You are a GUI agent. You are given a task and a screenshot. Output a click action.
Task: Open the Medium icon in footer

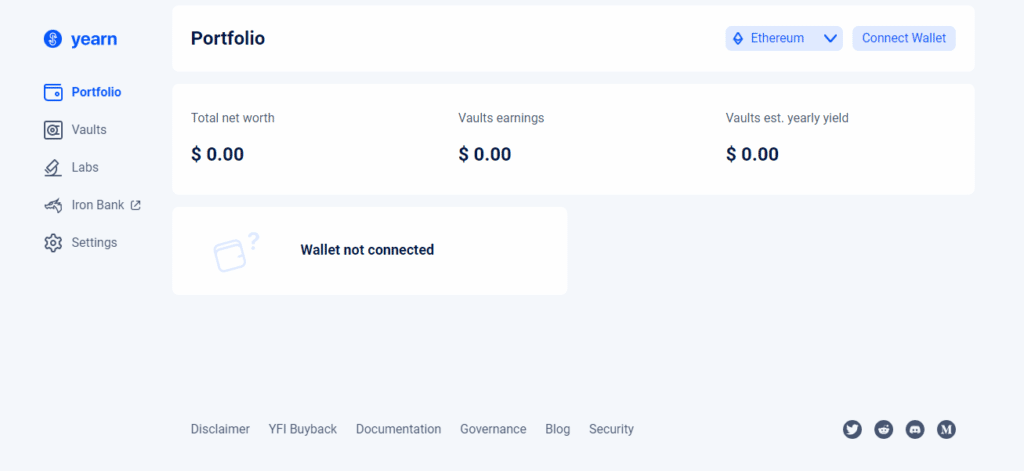[947, 429]
